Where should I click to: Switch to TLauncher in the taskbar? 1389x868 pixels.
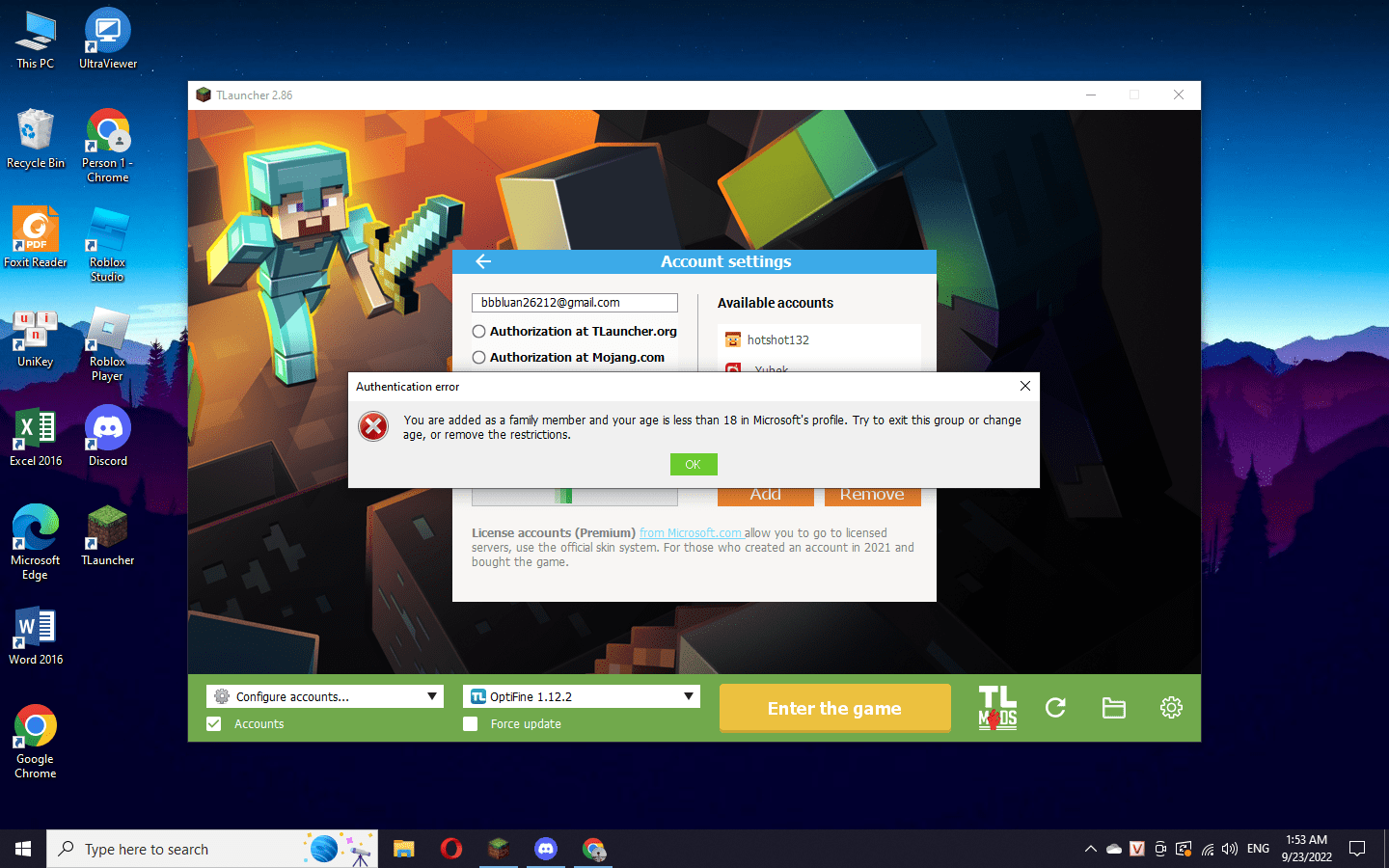click(499, 849)
